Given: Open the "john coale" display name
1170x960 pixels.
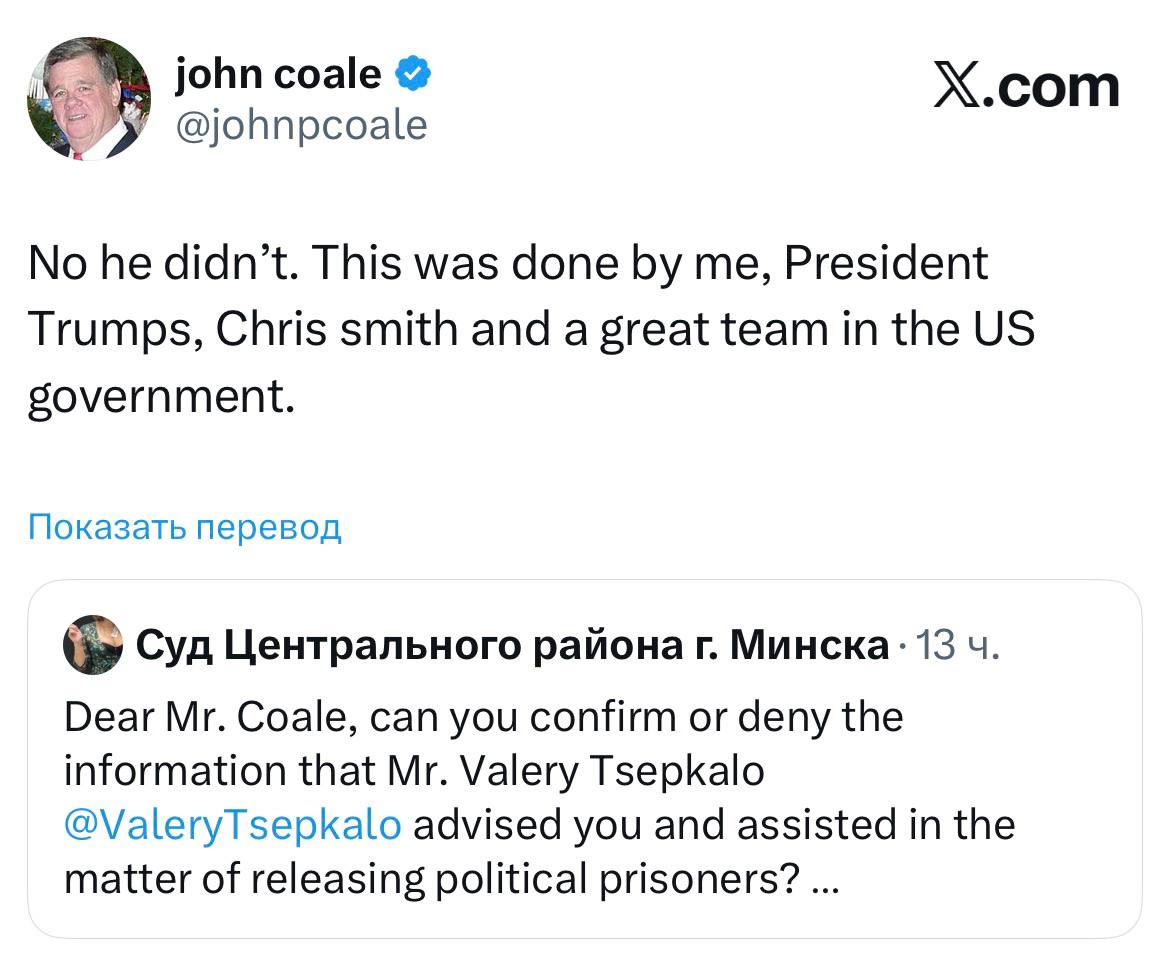Looking at the screenshot, I should click(x=278, y=74).
